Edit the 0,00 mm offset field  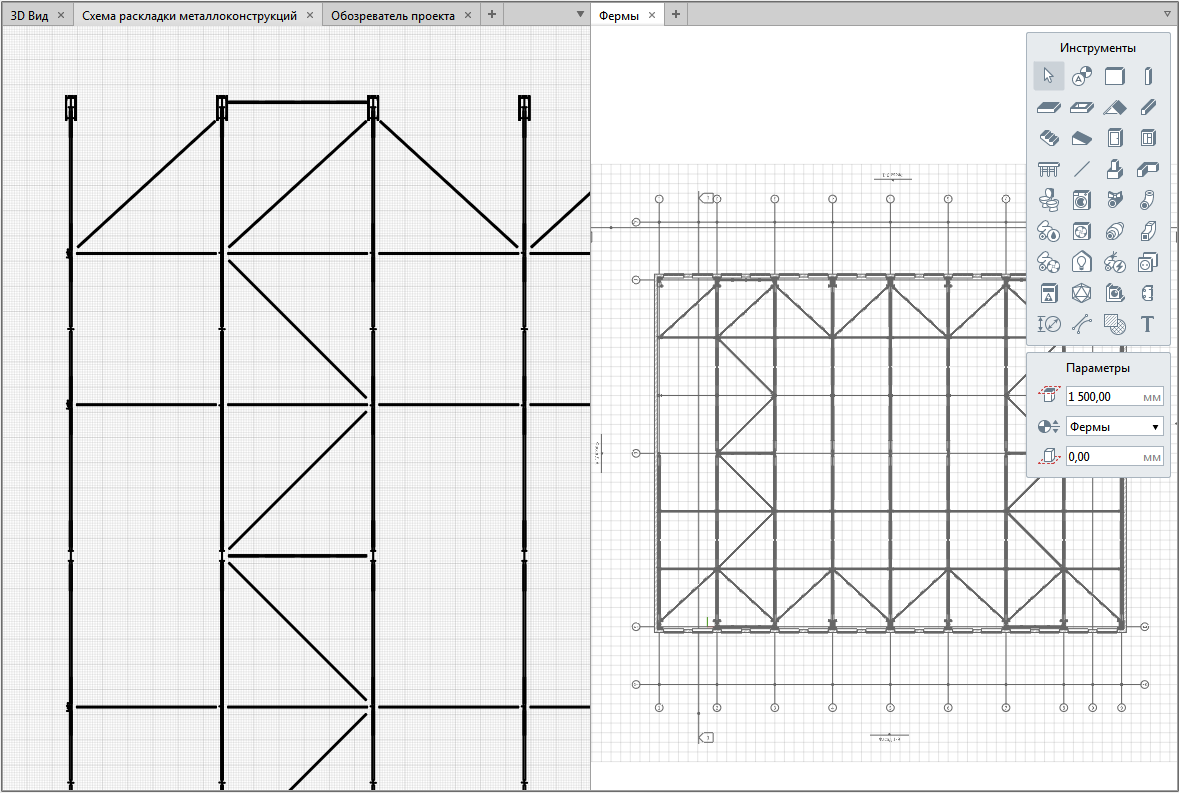1114,456
